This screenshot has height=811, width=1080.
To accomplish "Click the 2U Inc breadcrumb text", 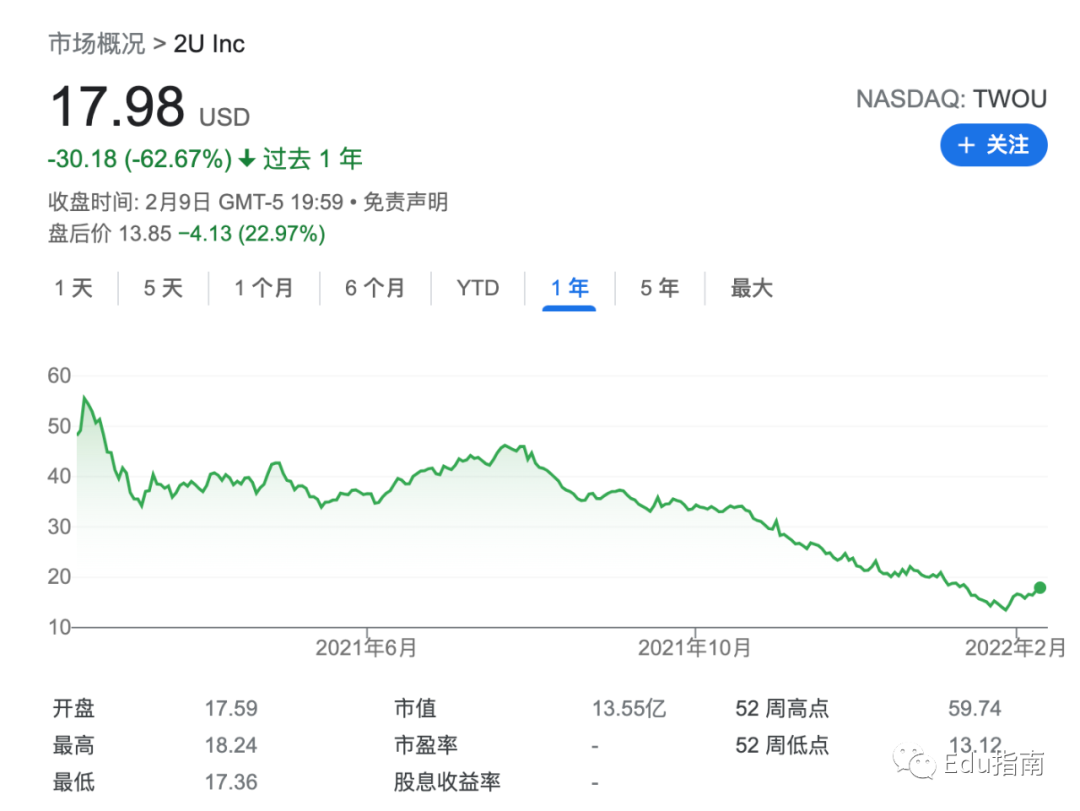I will (209, 44).
